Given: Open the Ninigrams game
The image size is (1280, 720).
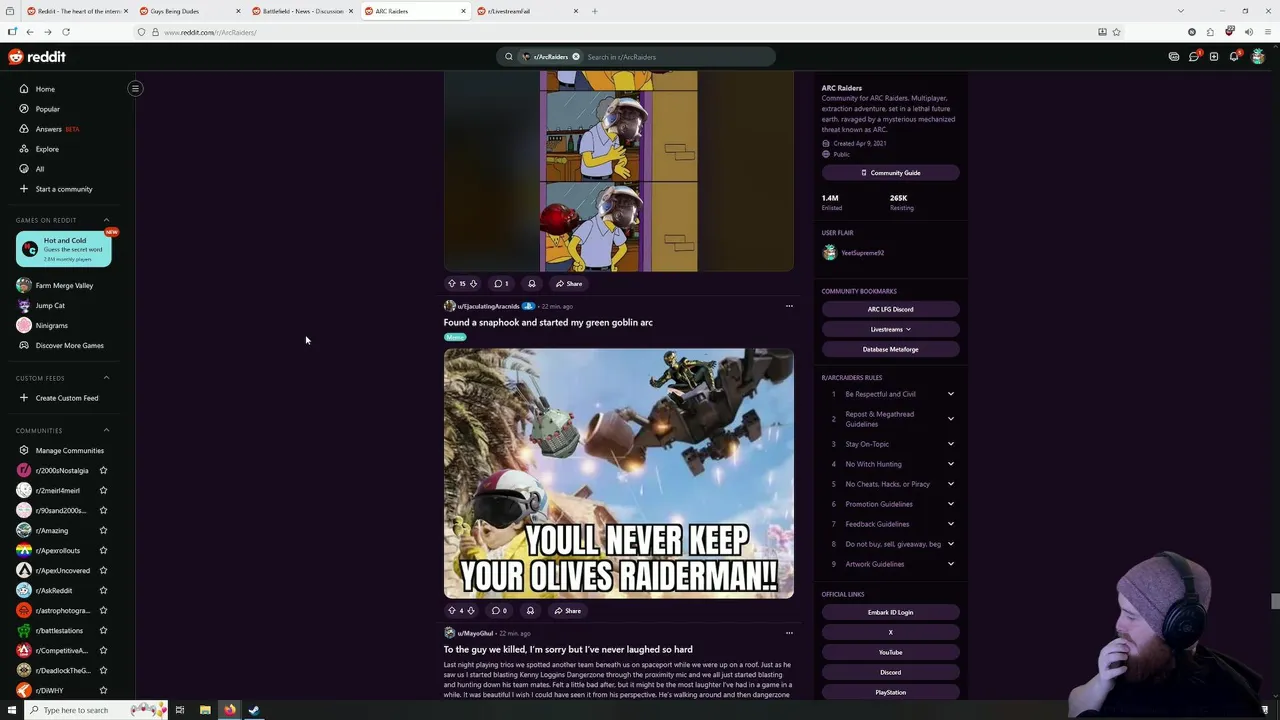Looking at the screenshot, I should [51, 325].
